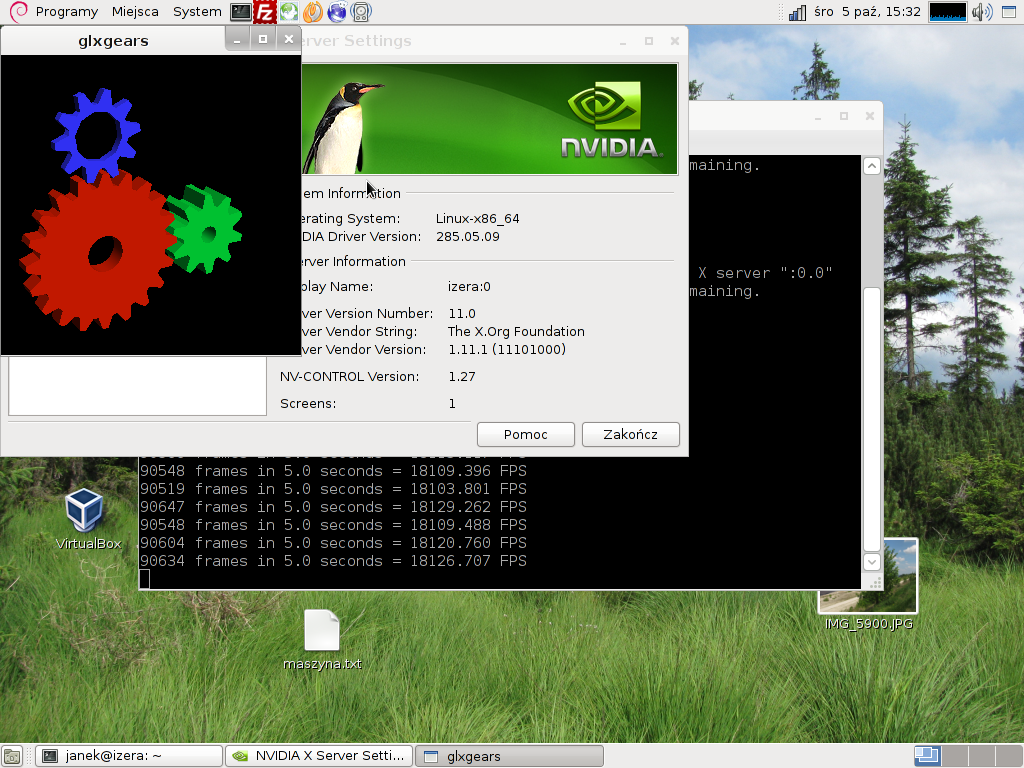Switch to NVIDIA X Server Settings in taskbar
This screenshot has width=1024, height=768.
click(x=319, y=756)
